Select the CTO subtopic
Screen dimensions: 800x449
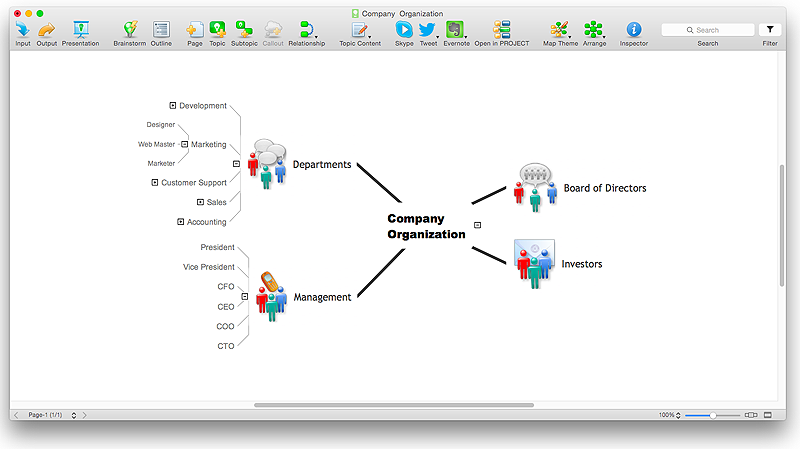pos(226,346)
